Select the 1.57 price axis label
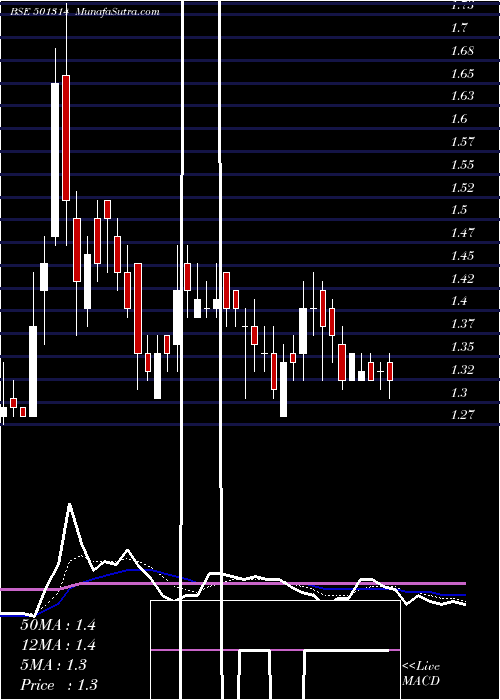500x700 pixels. pos(462,142)
